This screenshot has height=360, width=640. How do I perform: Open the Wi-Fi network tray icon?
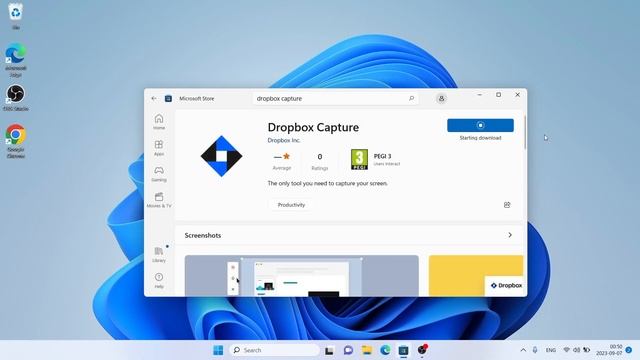[567, 350]
